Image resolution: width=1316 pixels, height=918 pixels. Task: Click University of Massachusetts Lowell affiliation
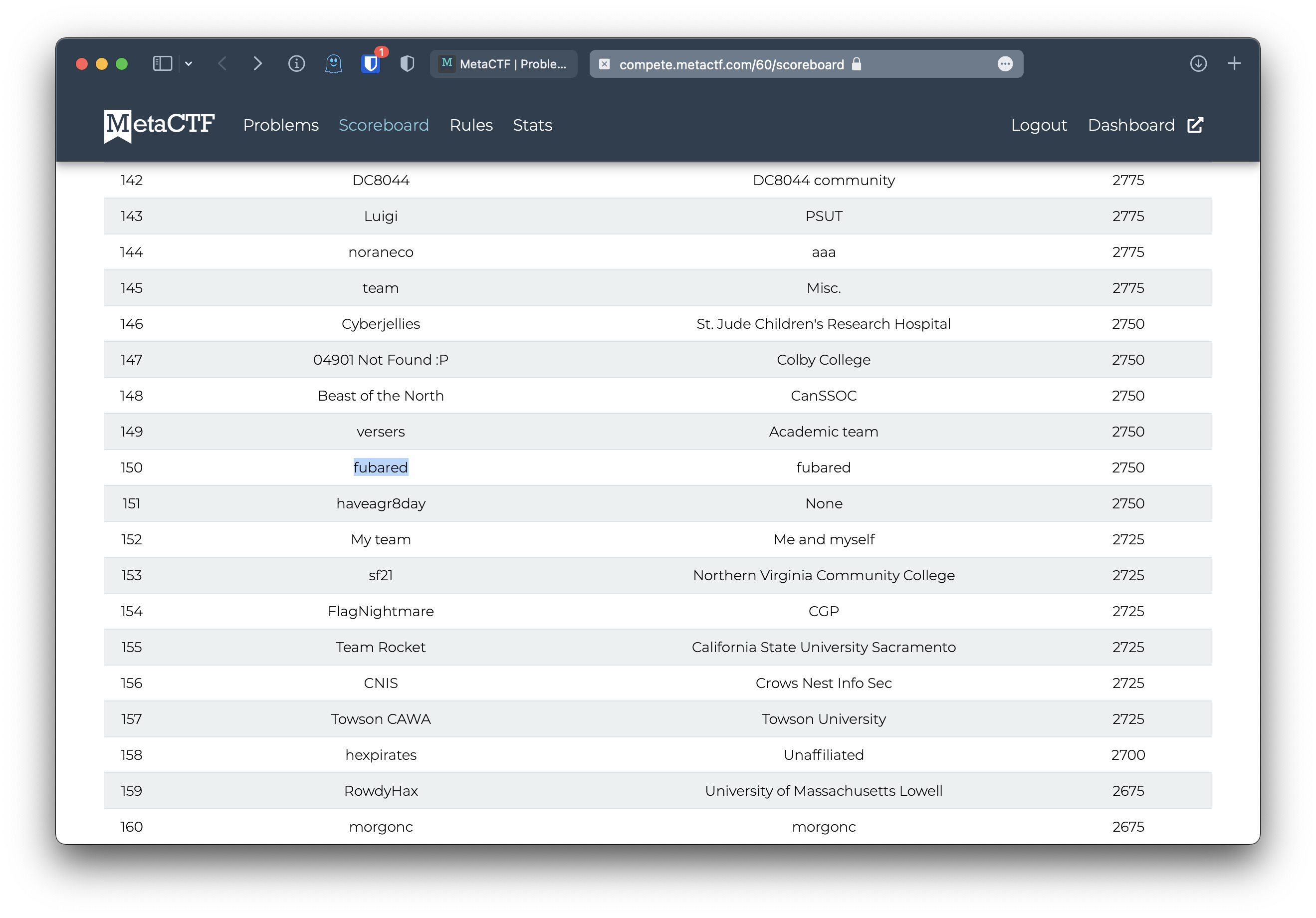tap(823, 791)
